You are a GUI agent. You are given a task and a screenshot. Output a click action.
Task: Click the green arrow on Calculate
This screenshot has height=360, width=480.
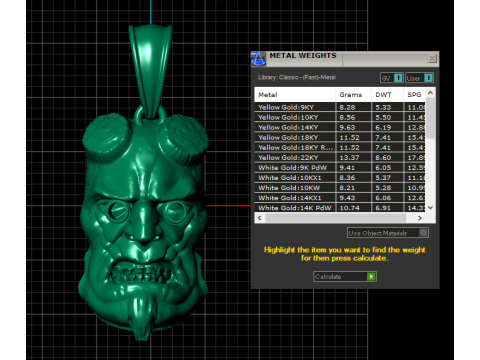(371, 277)
